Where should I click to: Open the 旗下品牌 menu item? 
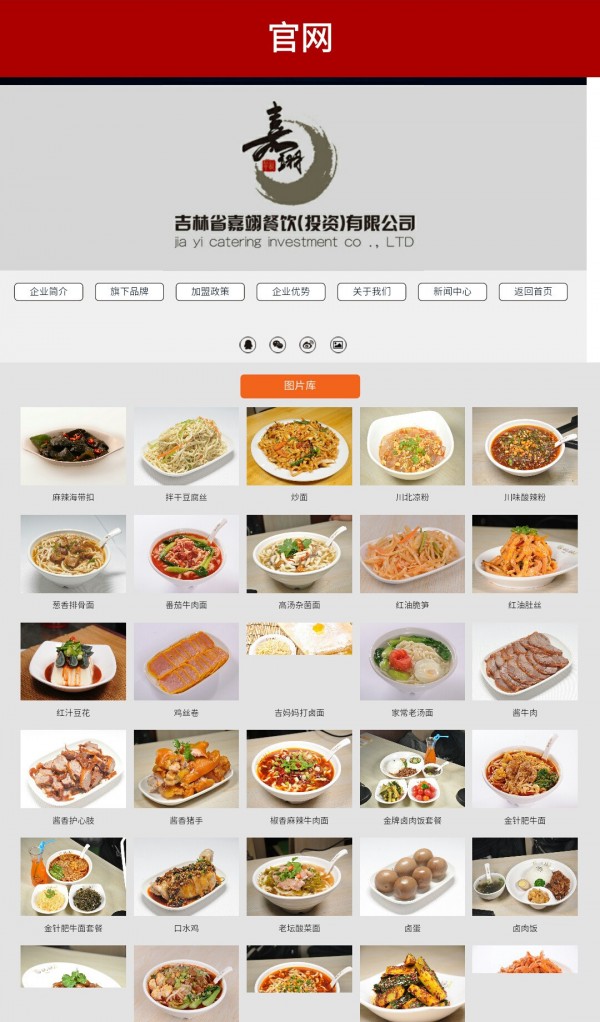pos(130,291)
